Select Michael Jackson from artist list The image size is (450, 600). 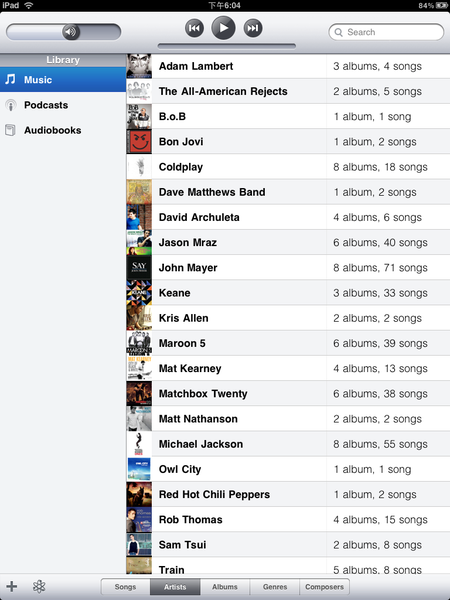tap(288, 444)
